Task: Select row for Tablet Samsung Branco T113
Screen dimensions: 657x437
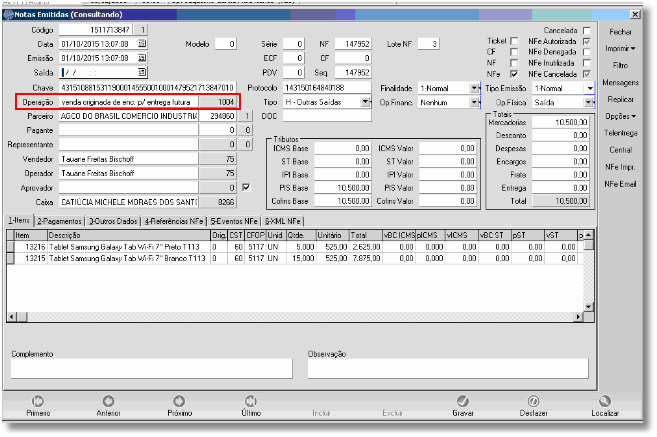Action: tap(296, 258)
